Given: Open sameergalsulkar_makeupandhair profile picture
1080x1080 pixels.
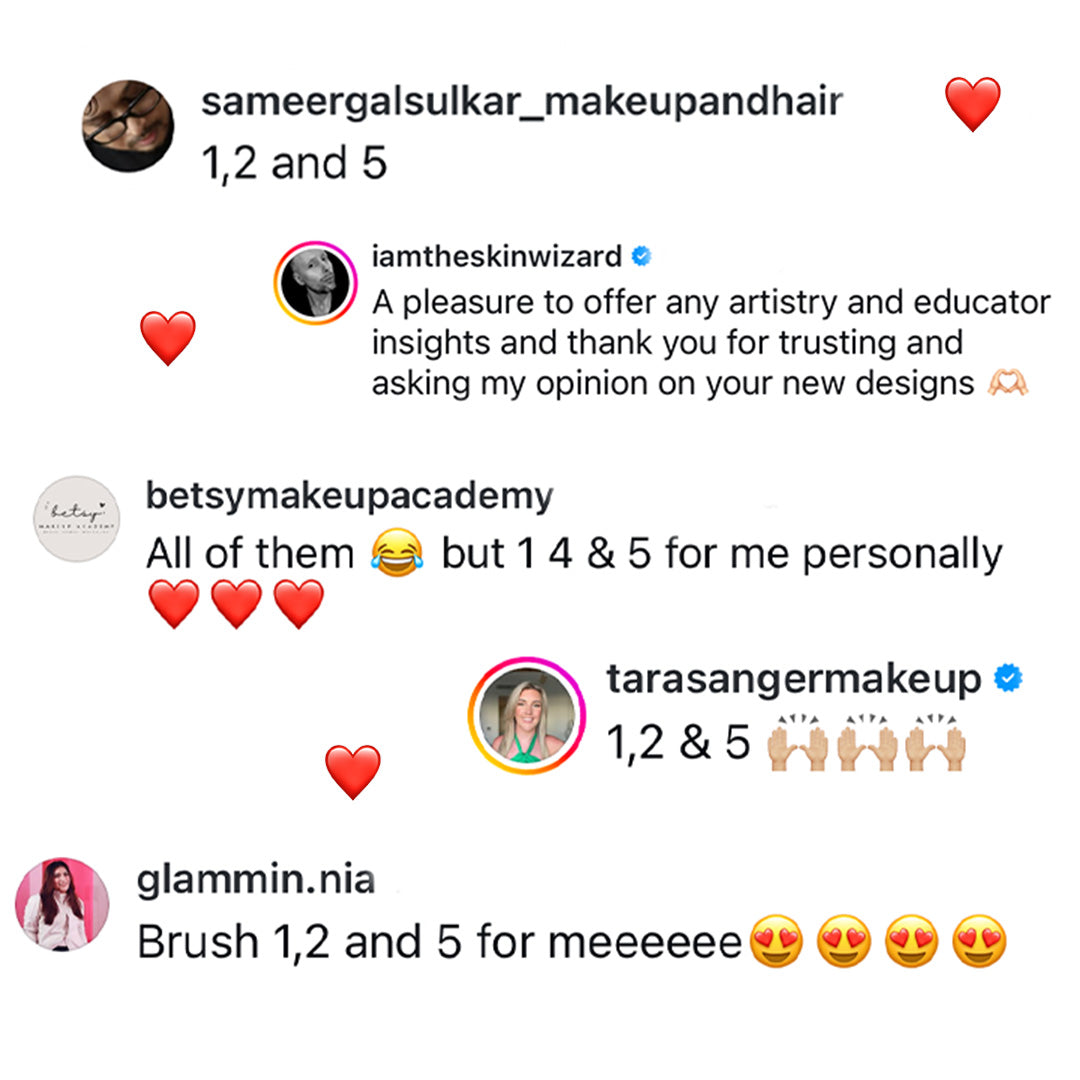Looking at the screenshot, I should [x=127, y=126].
